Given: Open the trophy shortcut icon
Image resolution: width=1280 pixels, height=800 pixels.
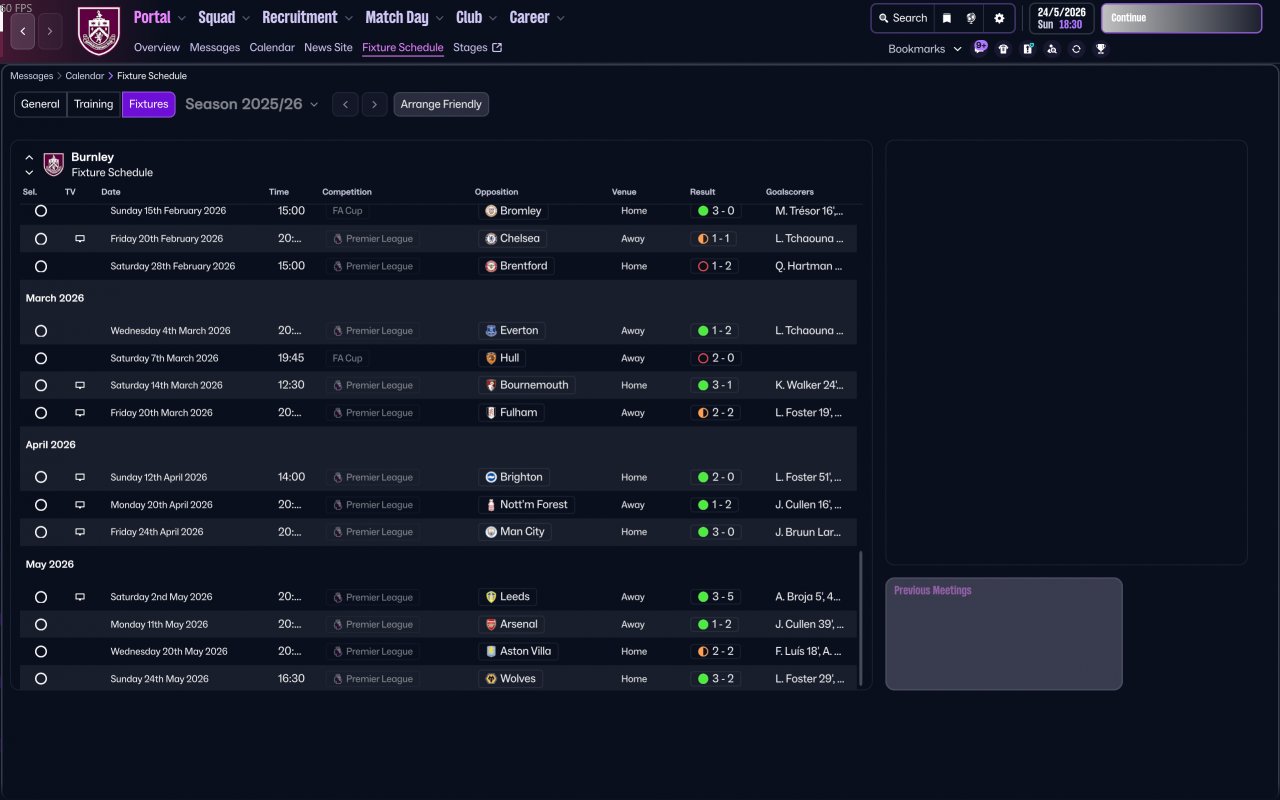Looking at the screenshot, I should (1101, 48).
